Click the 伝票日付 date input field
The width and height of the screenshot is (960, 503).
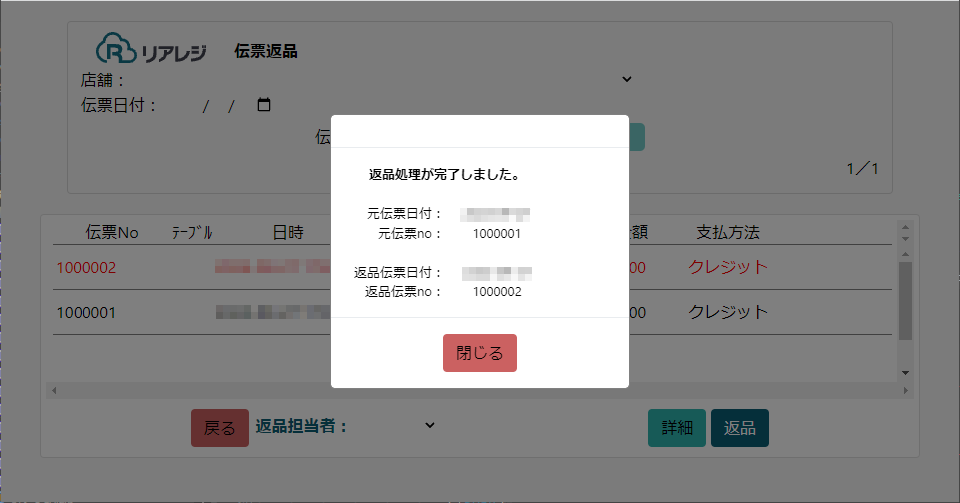tap(220, 105)
